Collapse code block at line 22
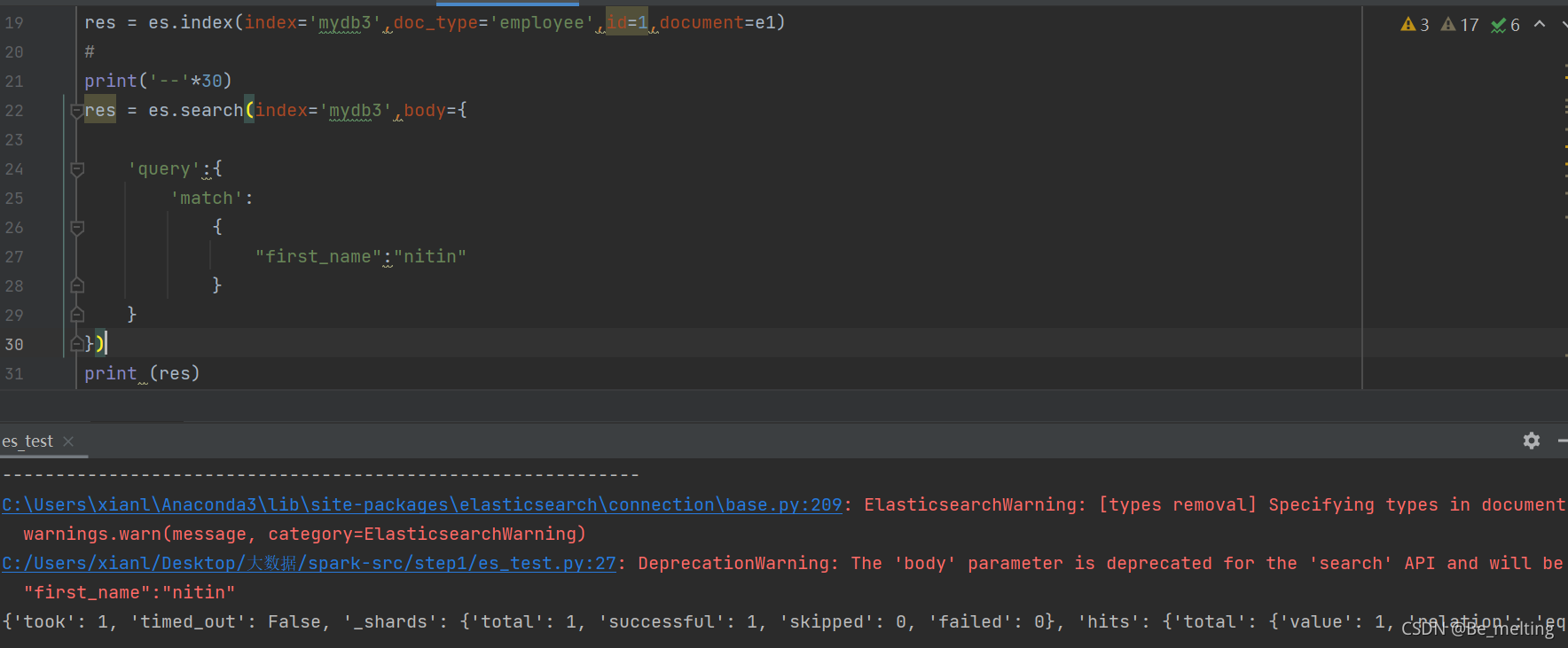This screenshot has height=648, width=1568. (77, 111)
